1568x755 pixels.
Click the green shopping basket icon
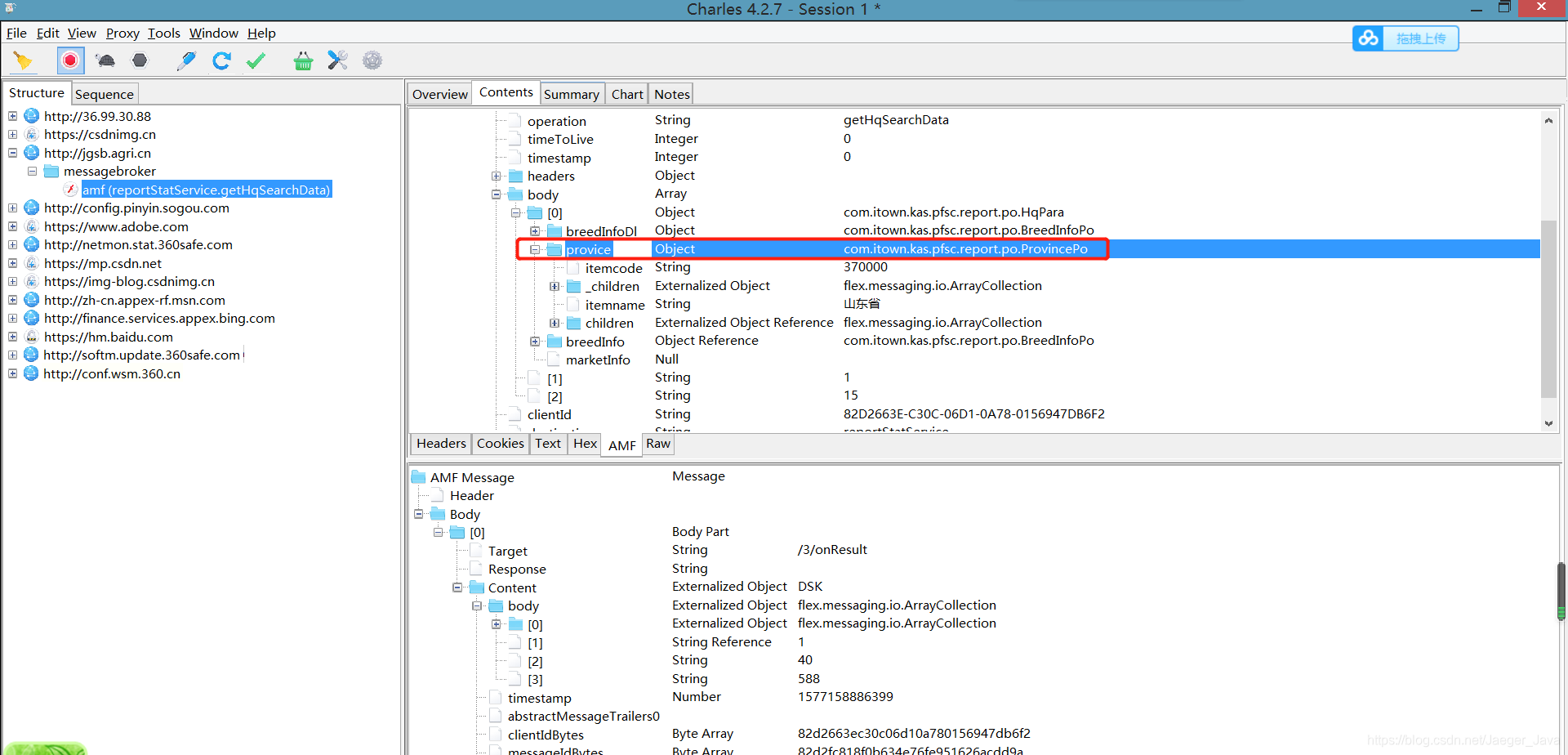coord(303,60)
